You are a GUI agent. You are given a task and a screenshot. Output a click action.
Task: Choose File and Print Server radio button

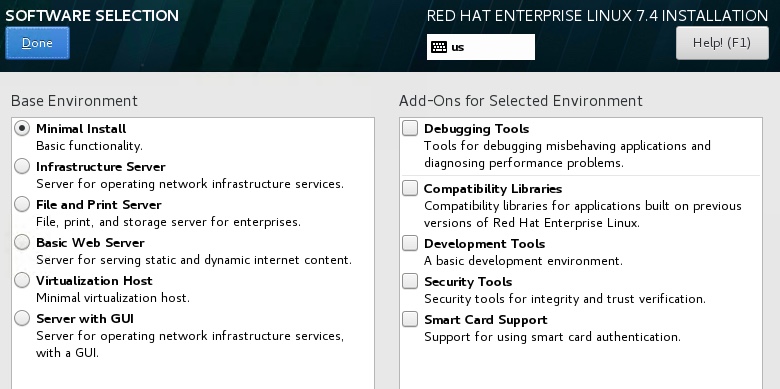(x=22, y=204)
